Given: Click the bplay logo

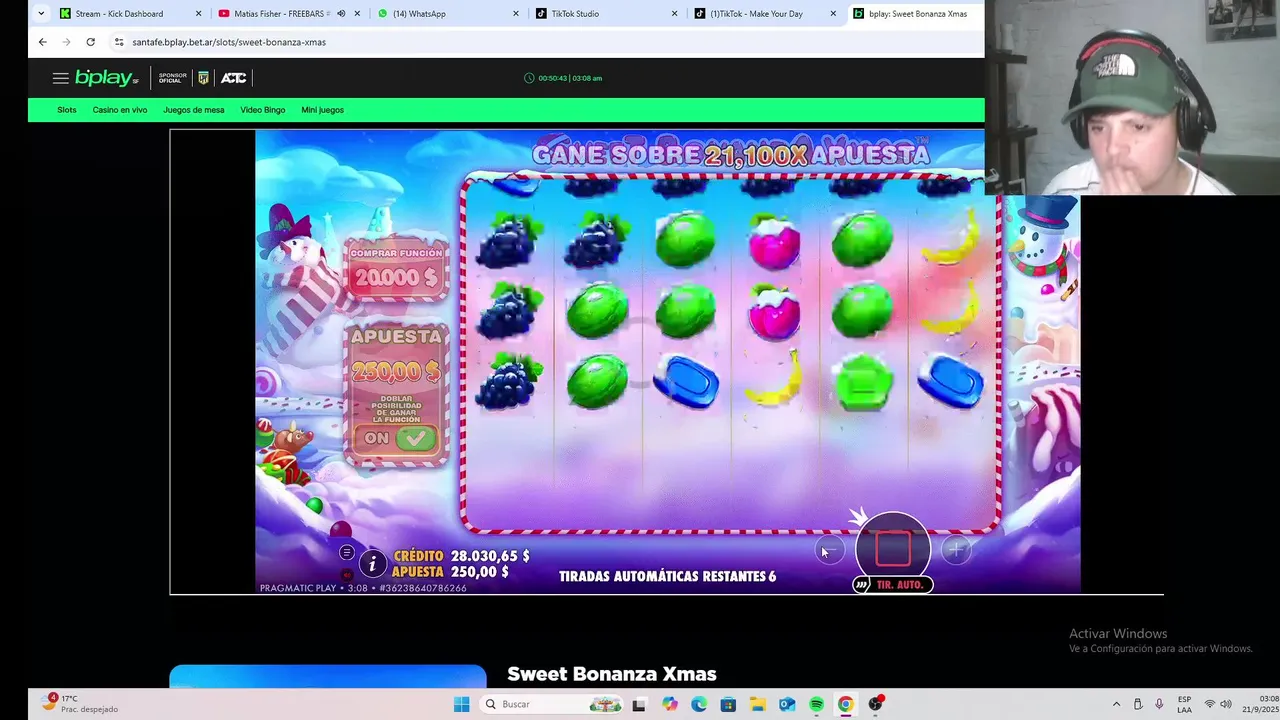Looking at the screenshot, I should 106,78.
